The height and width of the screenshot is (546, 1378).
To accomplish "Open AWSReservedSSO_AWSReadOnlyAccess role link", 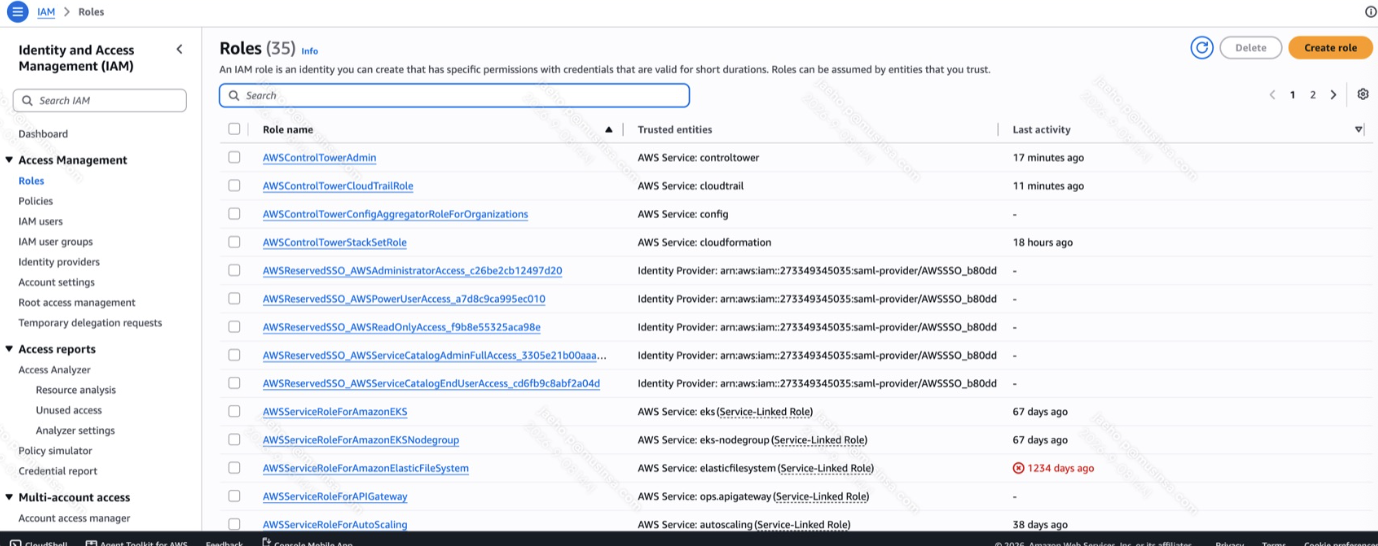I will click(x=401, y=327).
